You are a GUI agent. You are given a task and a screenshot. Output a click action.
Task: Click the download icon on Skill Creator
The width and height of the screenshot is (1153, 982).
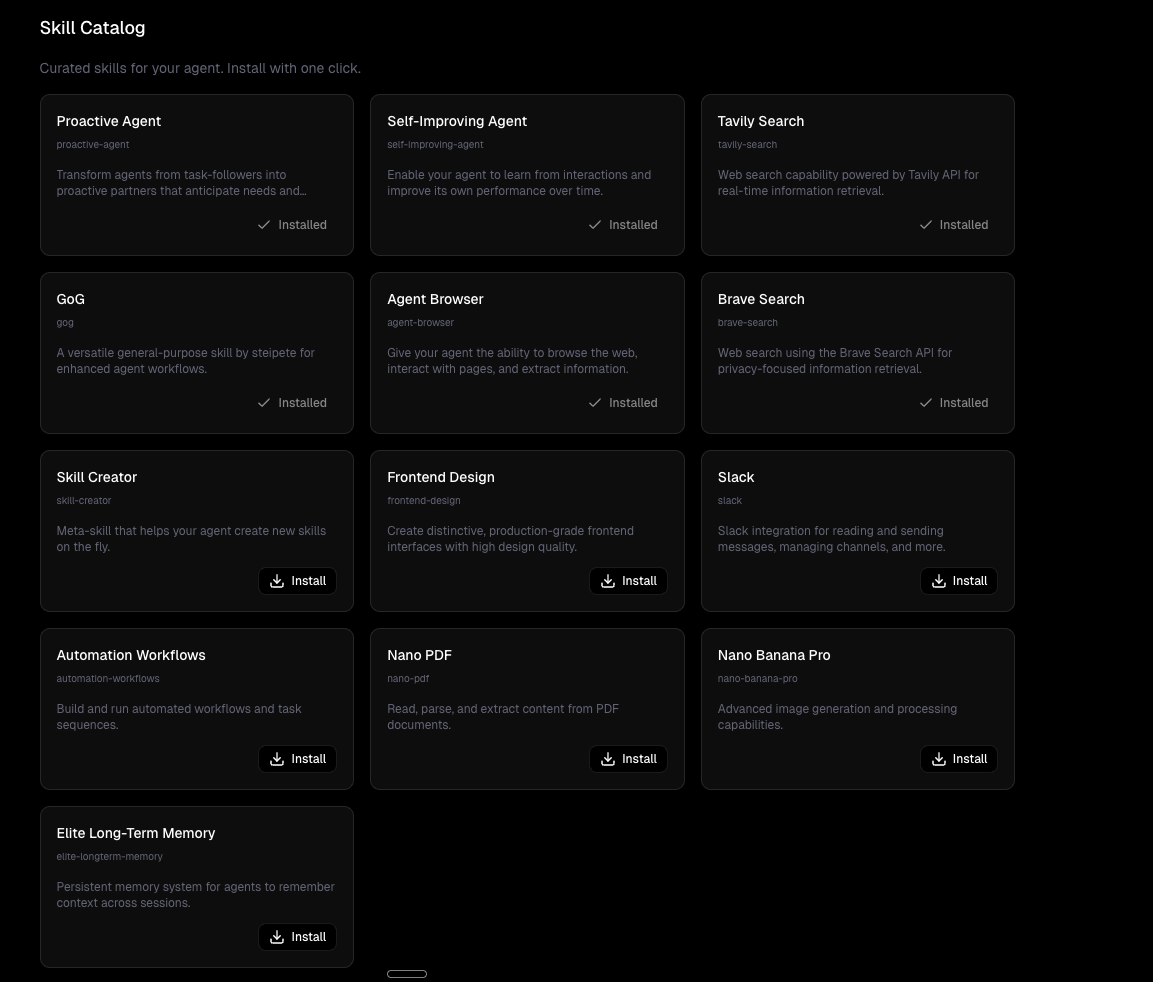(277, 581)
